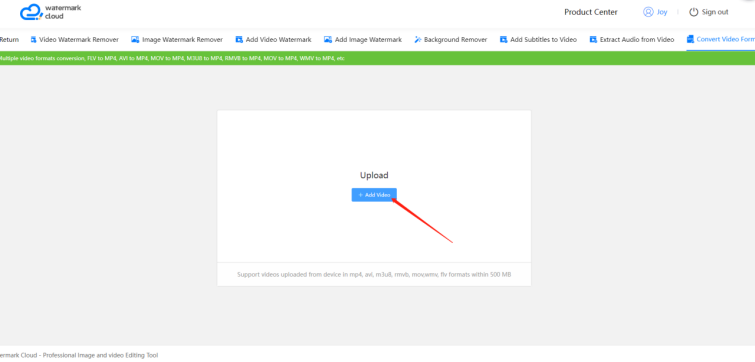Click the Watermark Cloud logo icon
The image size is (755, 362).
point(31,13)
